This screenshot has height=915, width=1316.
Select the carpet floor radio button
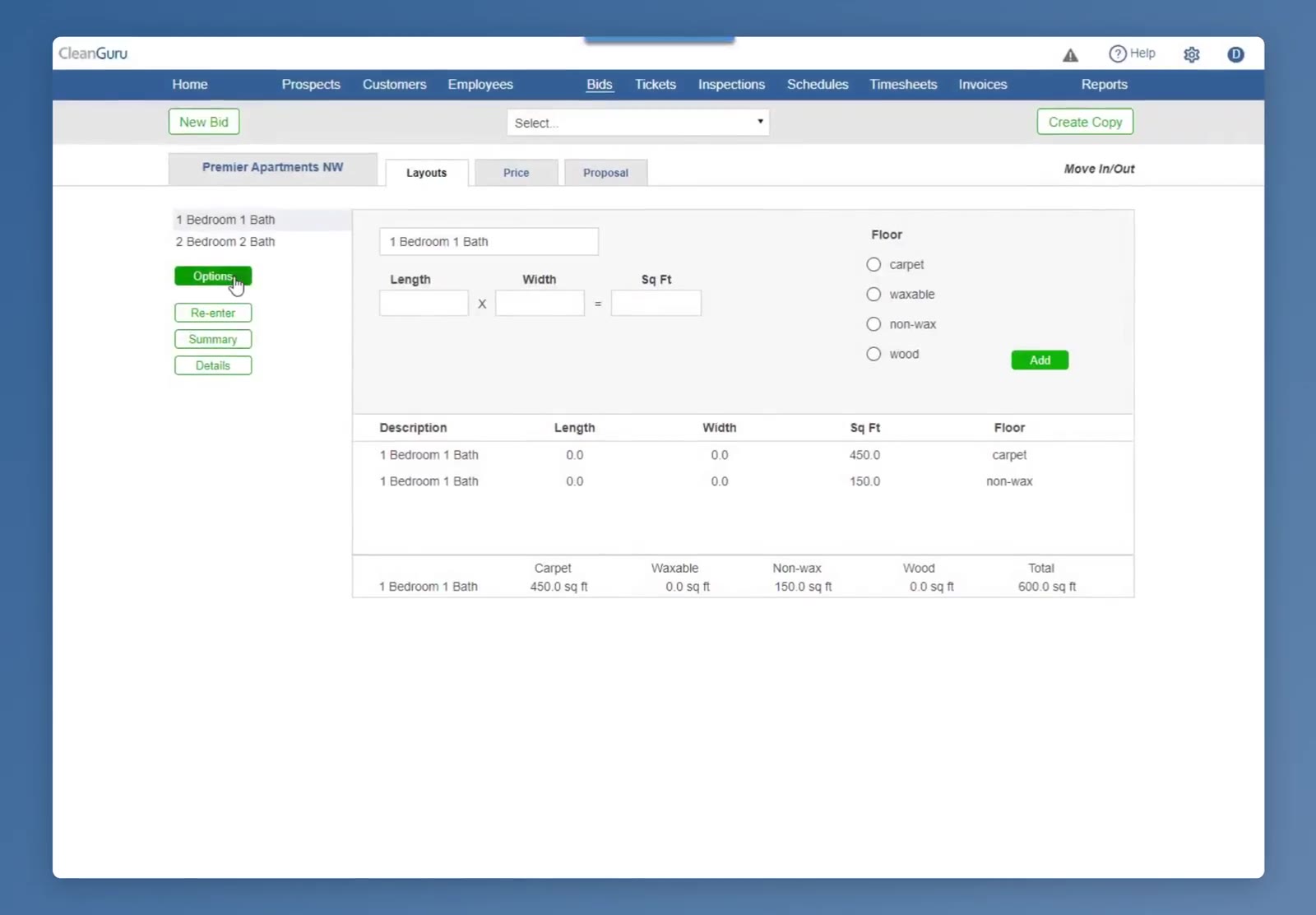873,264
